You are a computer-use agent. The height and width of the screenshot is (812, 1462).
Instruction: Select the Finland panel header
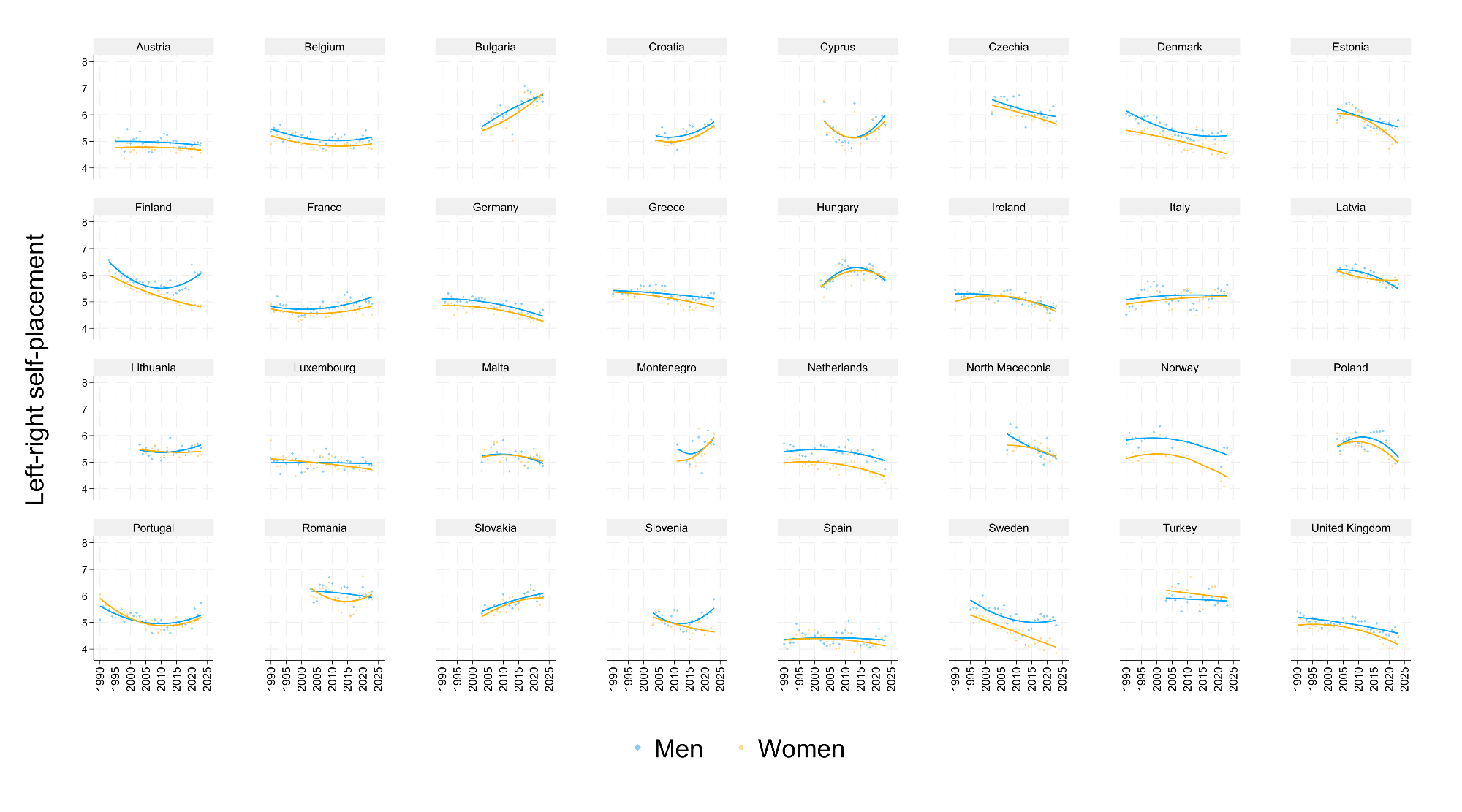154,208
